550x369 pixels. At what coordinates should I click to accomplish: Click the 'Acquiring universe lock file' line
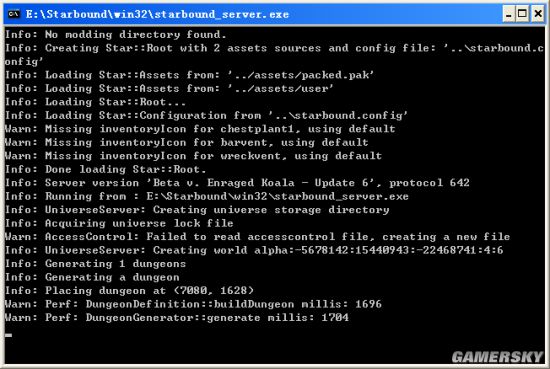(x=119, y=223)
